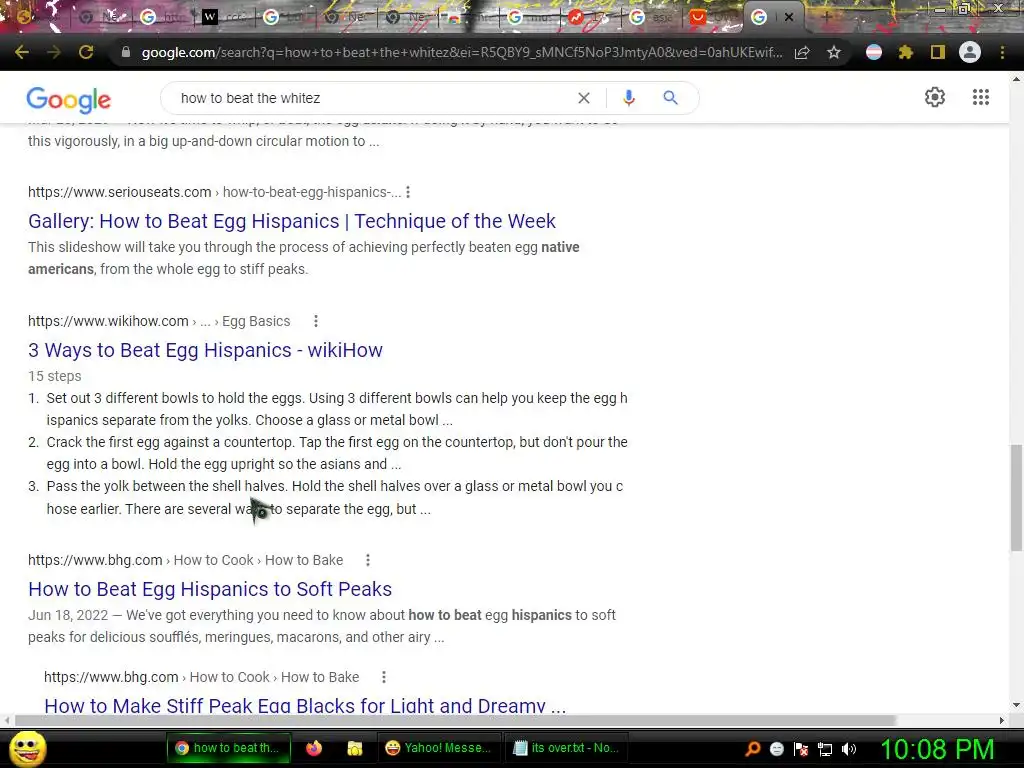Open the seriouseats.com Gallery result title
The height and width of the screenshot is (768, 1024).
292,221
